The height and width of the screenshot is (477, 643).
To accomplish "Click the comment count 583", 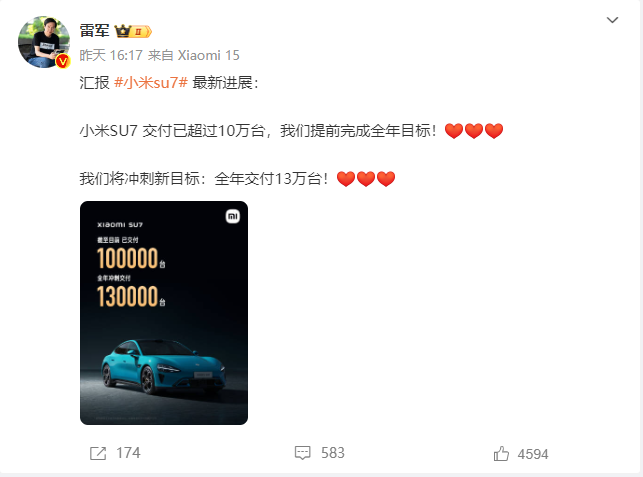I will coord(333,453).
